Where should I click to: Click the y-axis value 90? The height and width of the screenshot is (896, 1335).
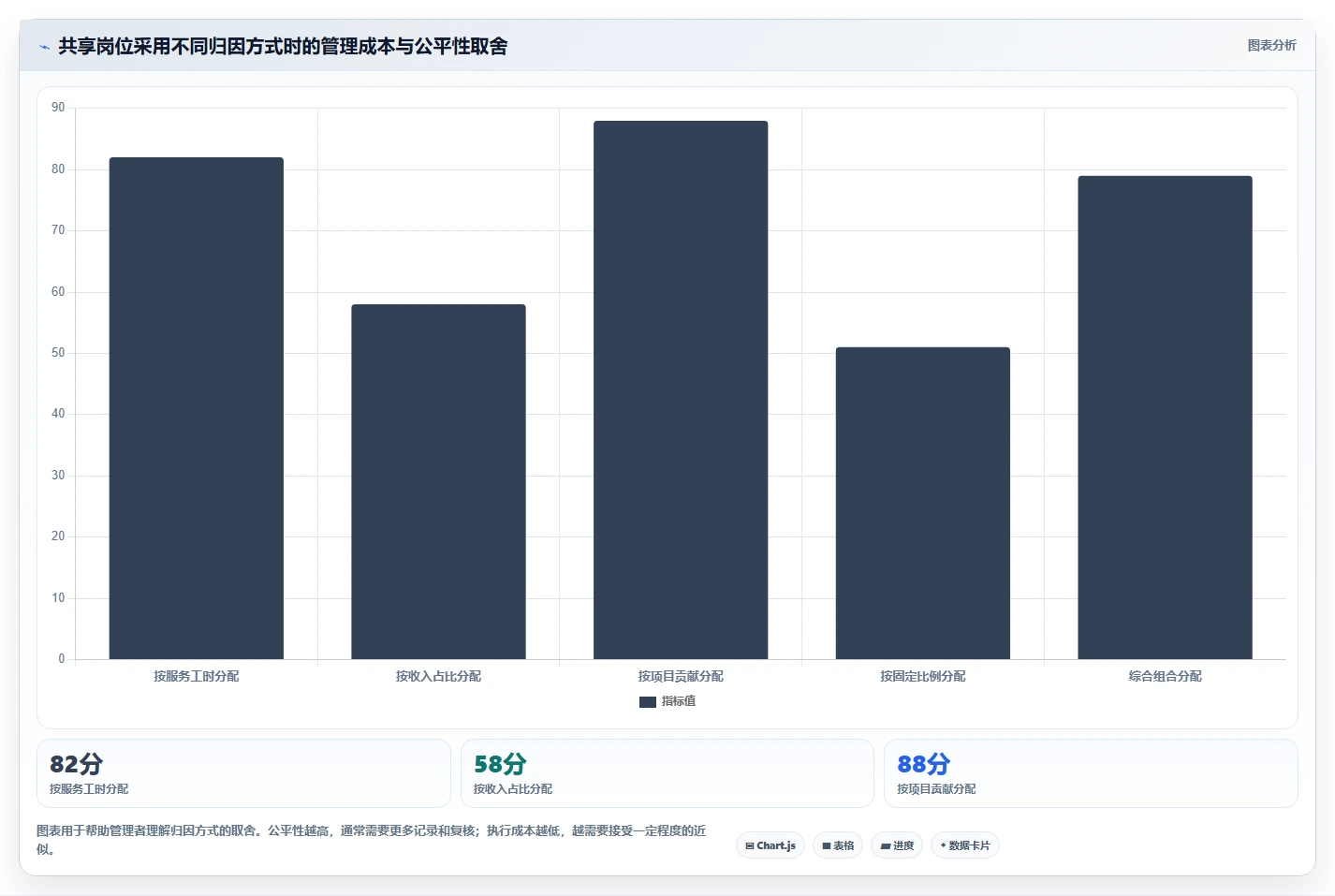click(x=58, y=108)
